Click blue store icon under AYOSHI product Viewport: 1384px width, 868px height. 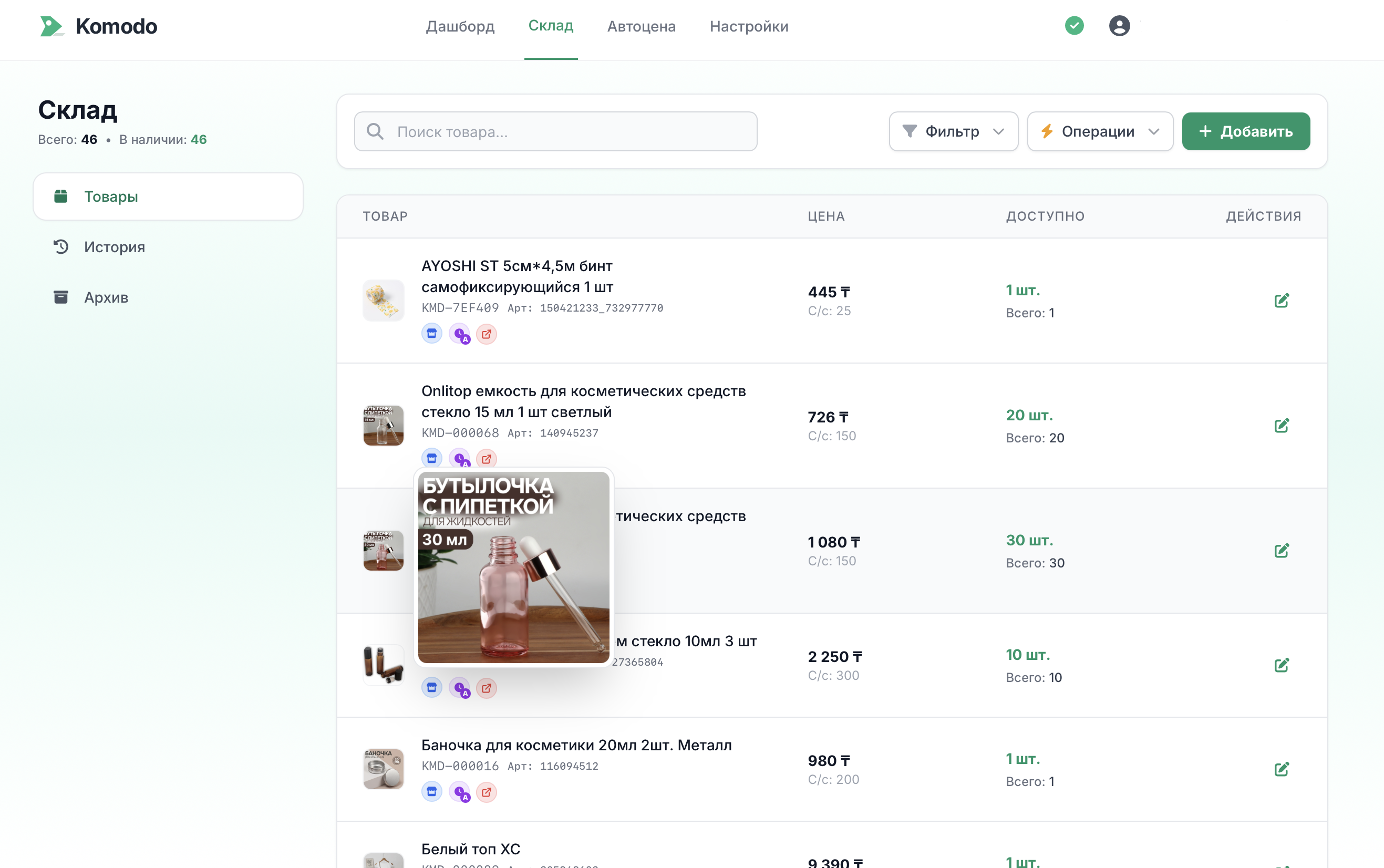432,334
